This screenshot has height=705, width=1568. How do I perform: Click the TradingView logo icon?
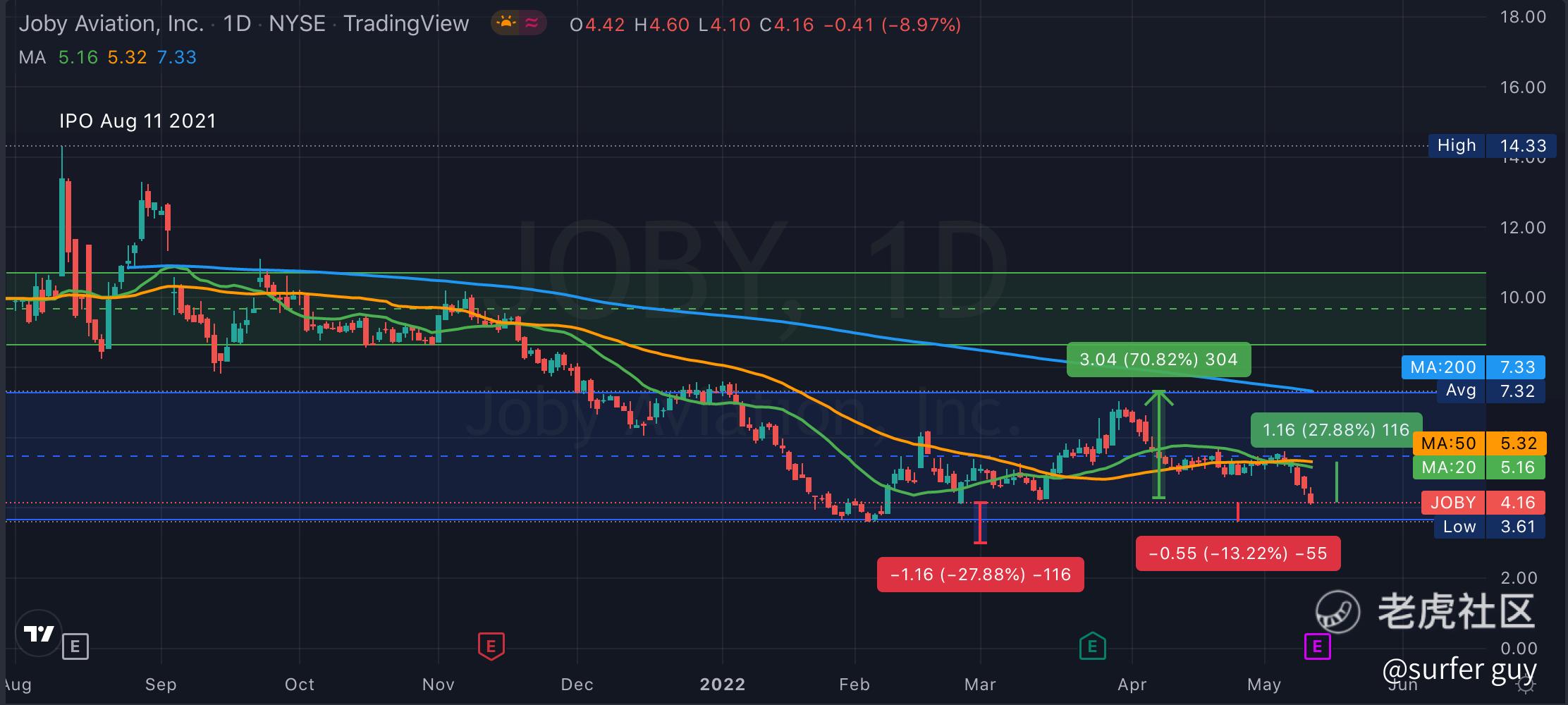[x=39, y=634]
